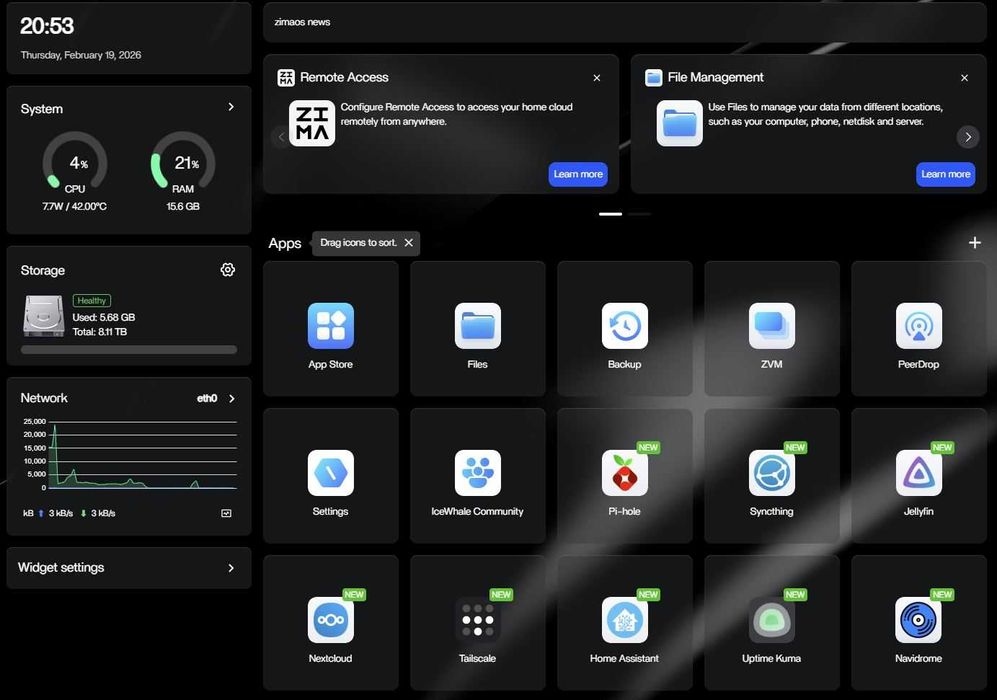Image resolution: width=997 pixels, height=700 pixels.
Task: Click the ZIMA logo in Remote Access card
Action: (x=312, y=123)
